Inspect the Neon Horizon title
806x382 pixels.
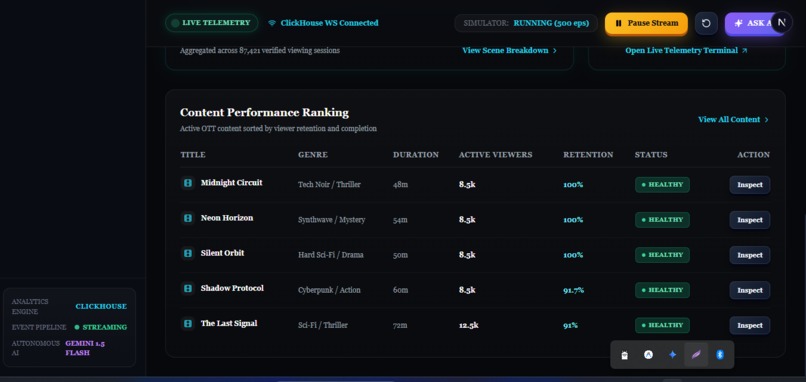749,220
